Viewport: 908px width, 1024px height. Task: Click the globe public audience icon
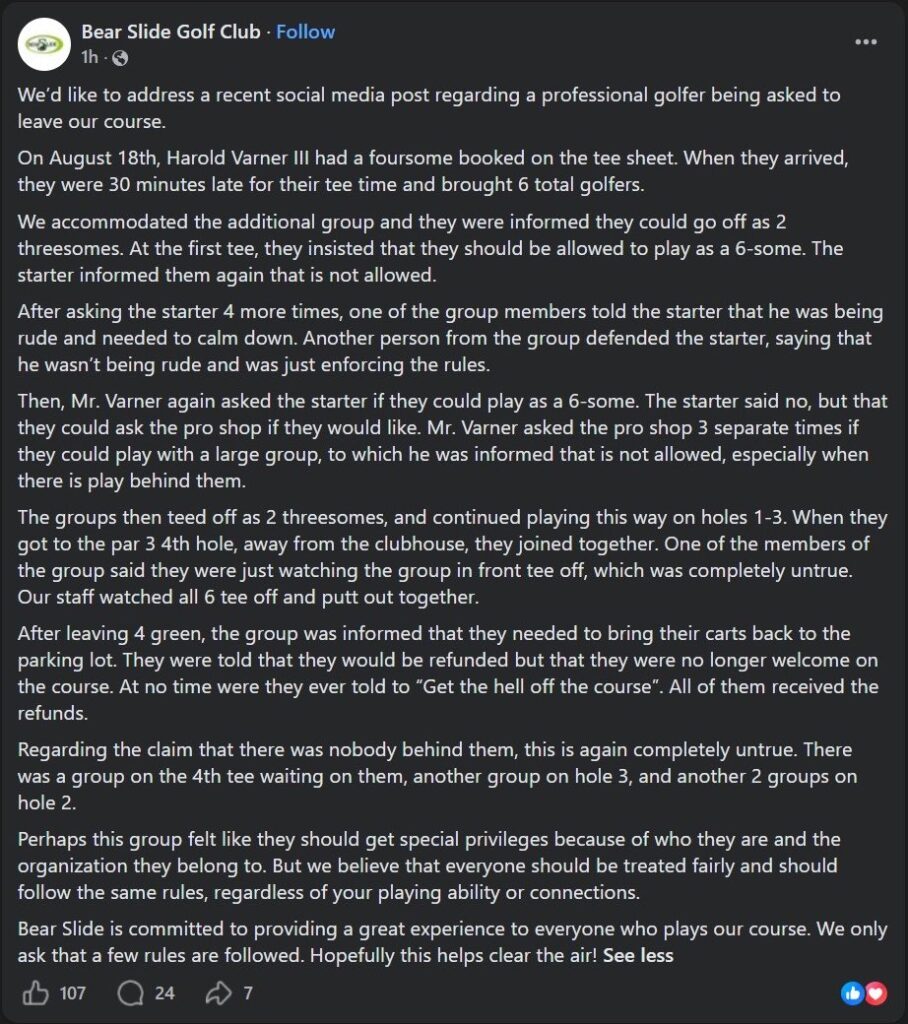click(x=120, y=58)
